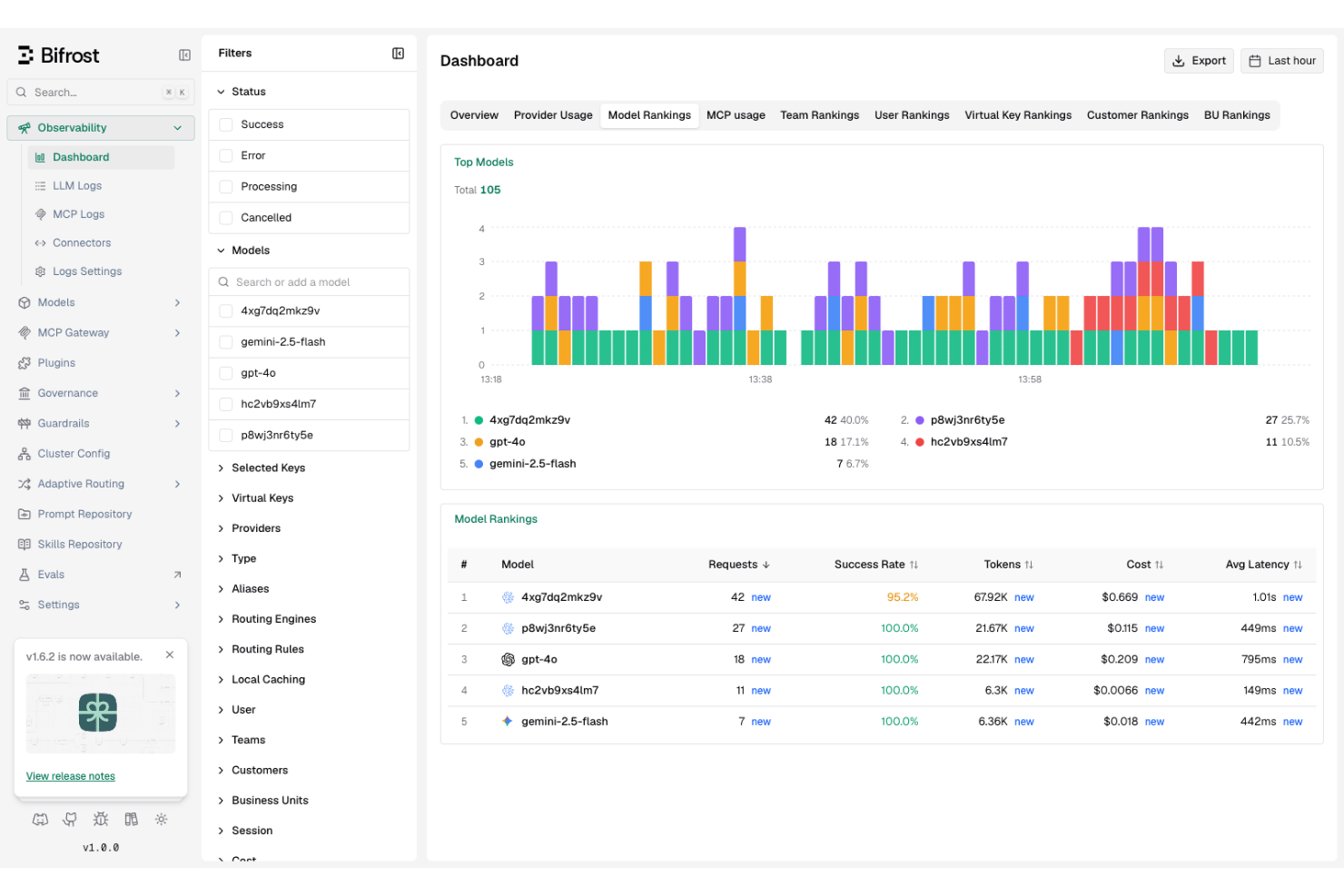Click the Gemini icon beside gemini-2.5-flash row

click(x=509, y=722)
